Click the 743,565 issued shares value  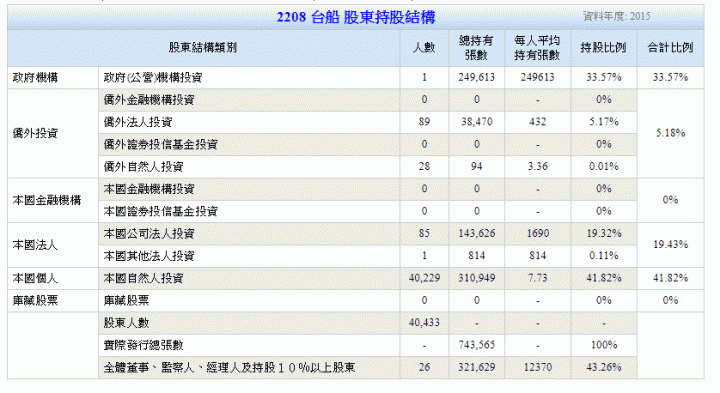(477, 345)
